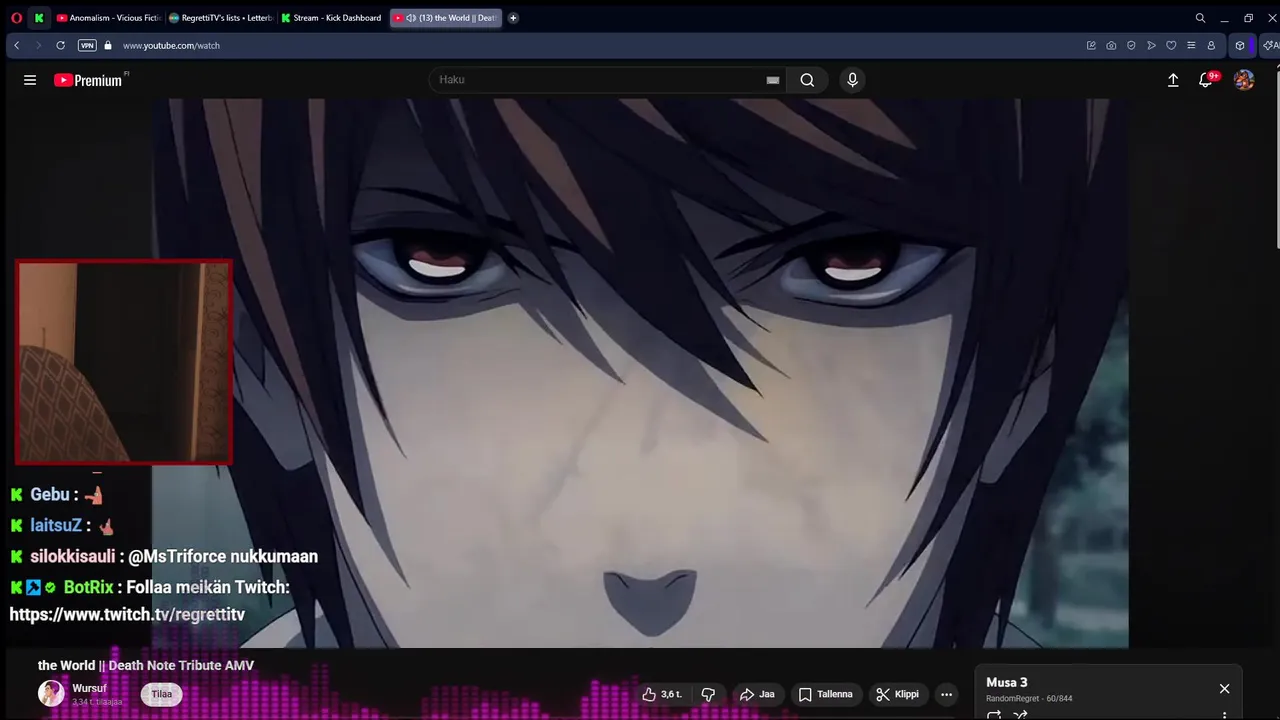
Task: Toggle the VPN badge
Action: point(87,45)
